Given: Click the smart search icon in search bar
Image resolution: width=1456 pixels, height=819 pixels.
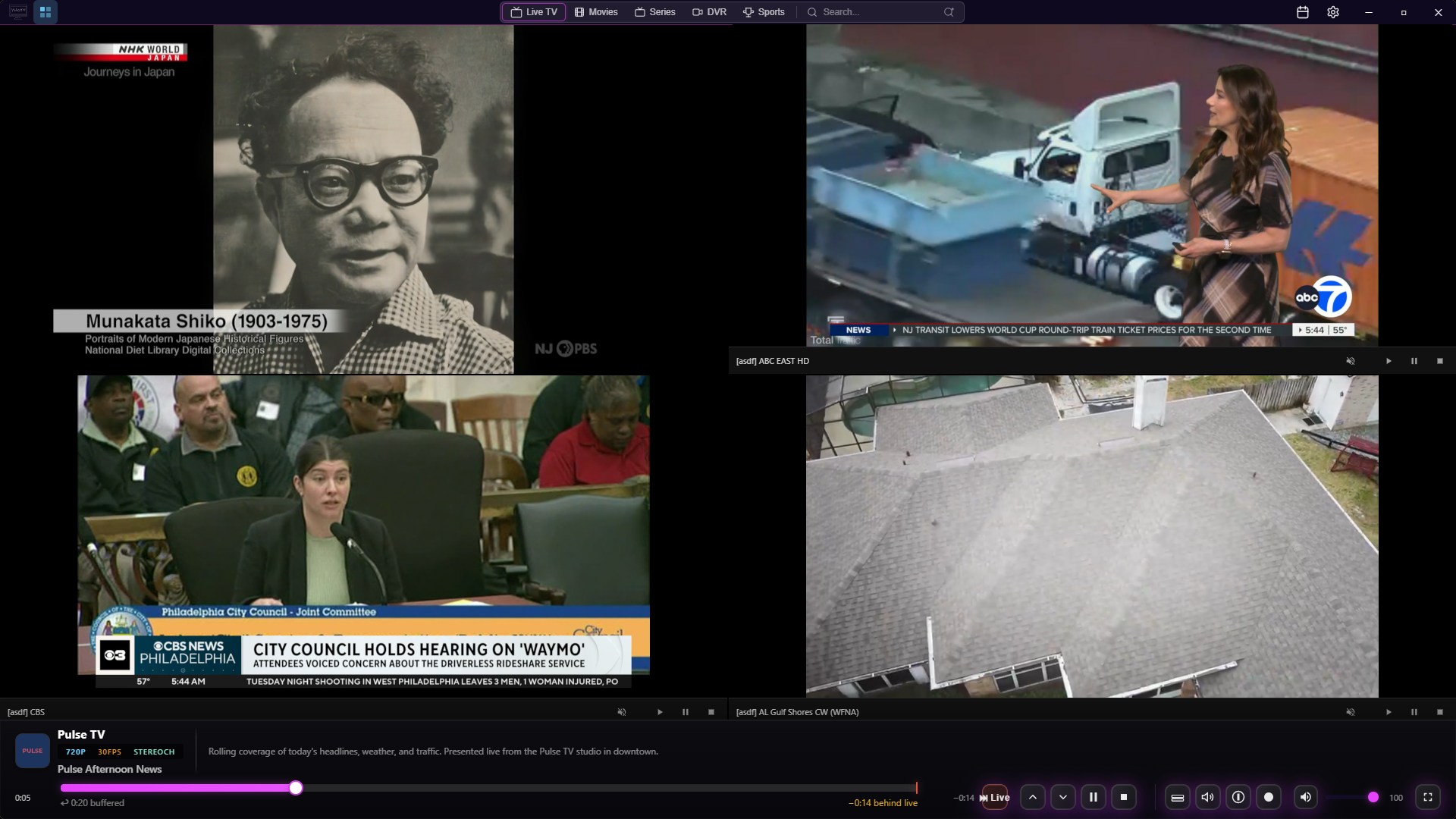Looking at the screenshot, I should tap(949, 12).
